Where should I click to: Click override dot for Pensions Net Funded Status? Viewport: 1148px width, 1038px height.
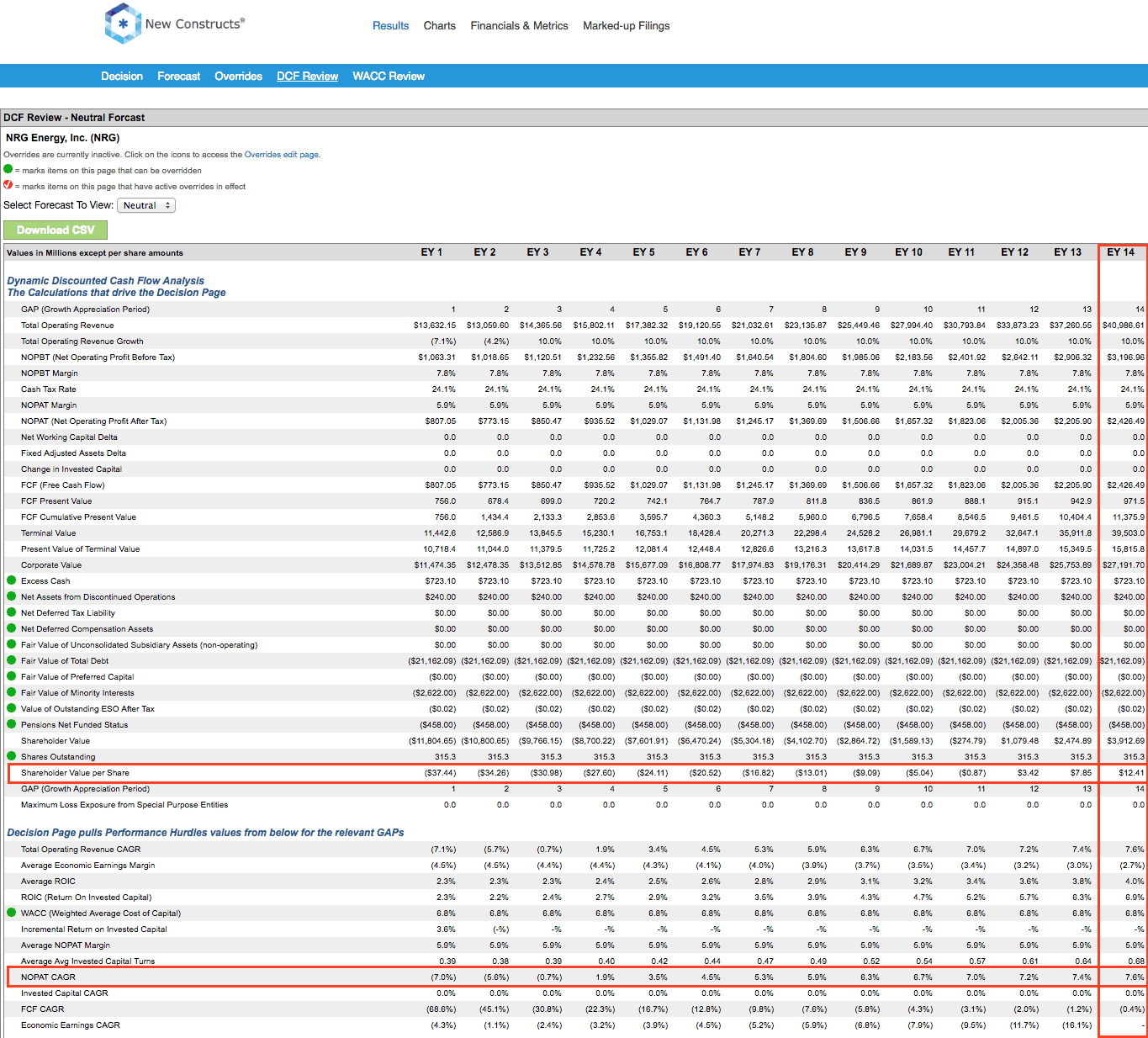point(12,724)
